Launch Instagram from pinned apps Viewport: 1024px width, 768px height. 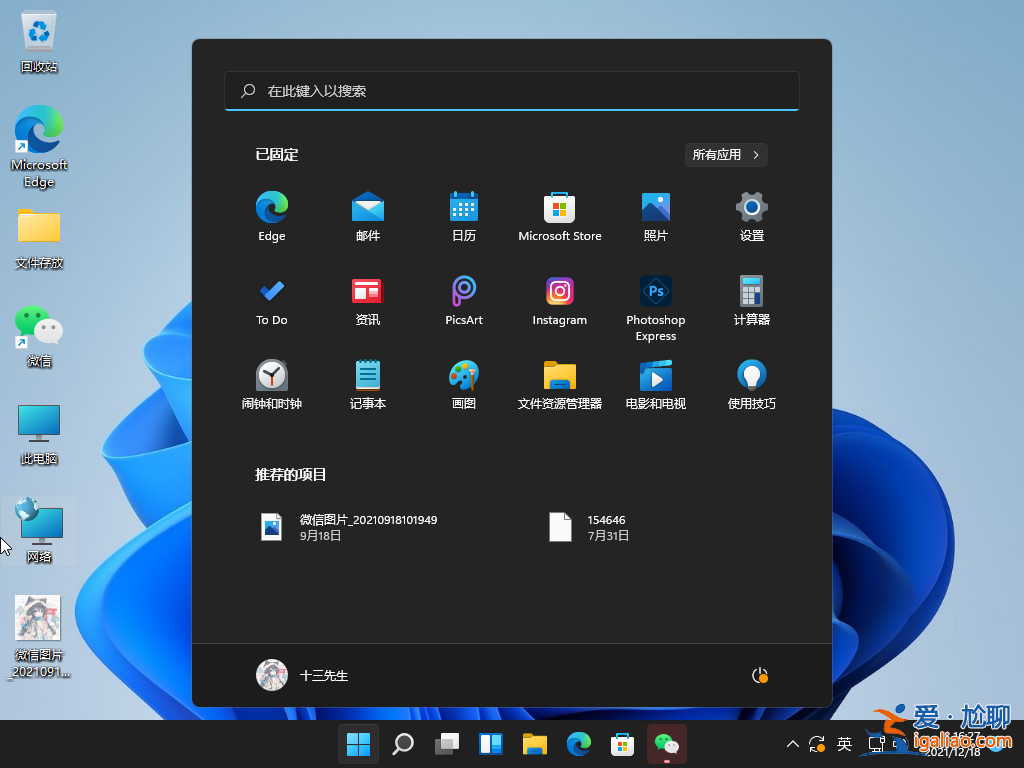[559, 300]
